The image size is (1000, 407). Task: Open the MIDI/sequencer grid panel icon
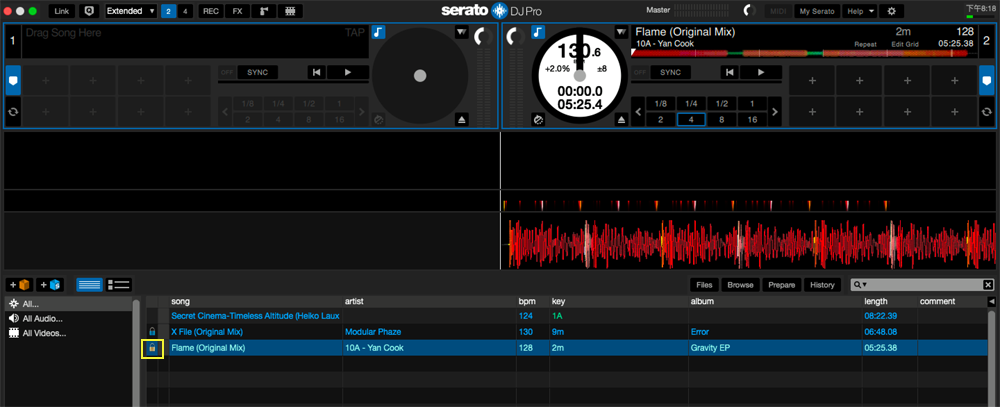(290, 11)
